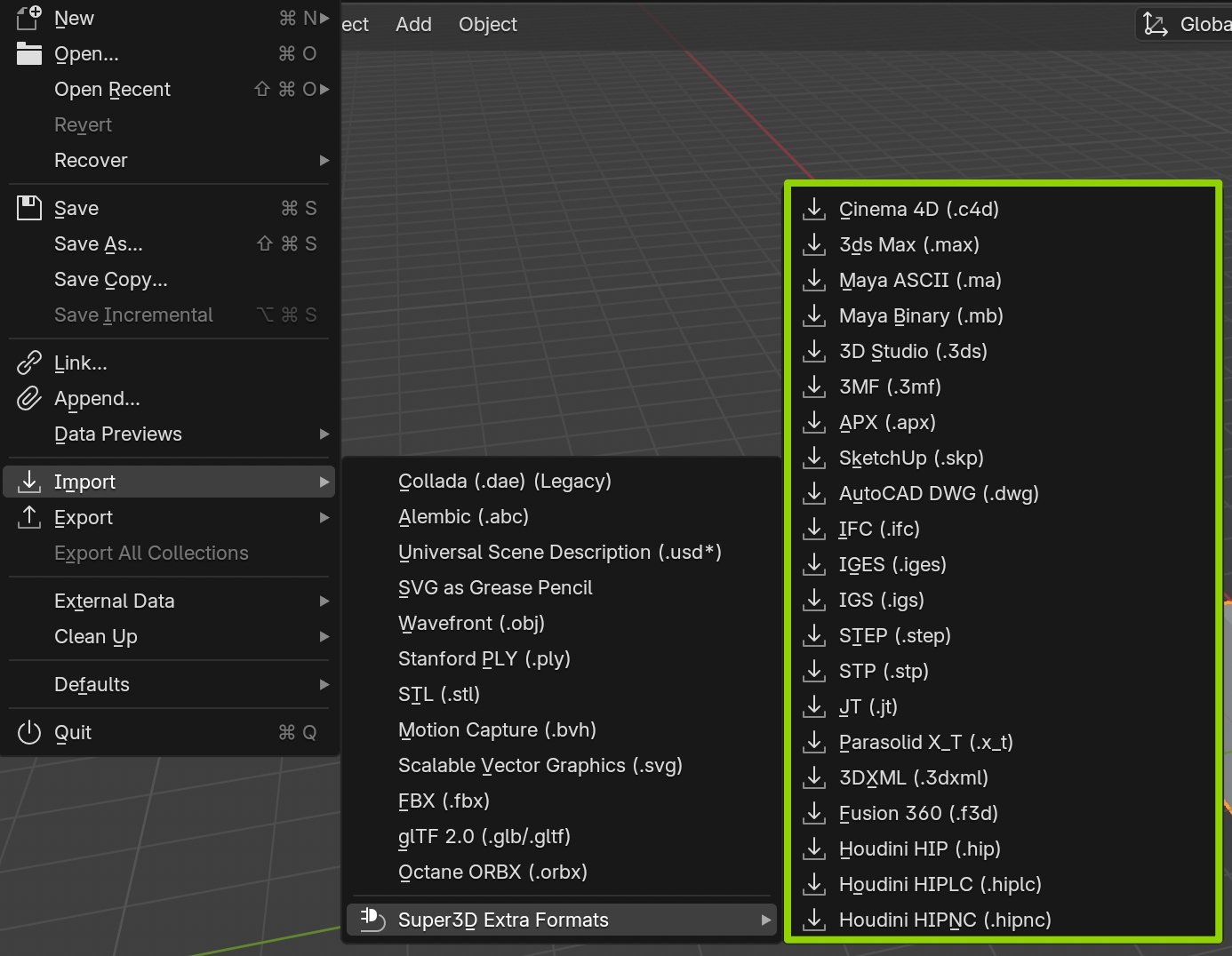
Task: Click the Super3D Extra Formats plugin icon
Action: (x=372, y=920)
